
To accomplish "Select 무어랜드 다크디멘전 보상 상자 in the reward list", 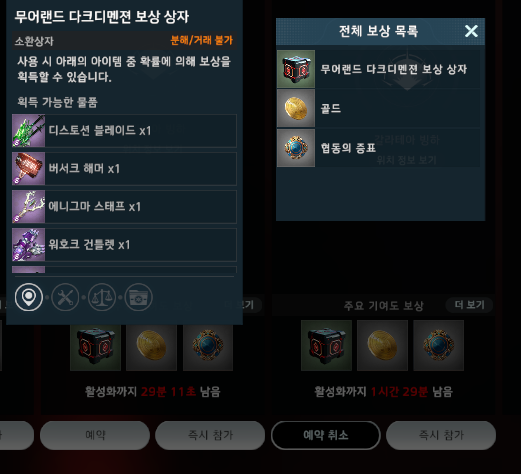I will tap(379, 69).
